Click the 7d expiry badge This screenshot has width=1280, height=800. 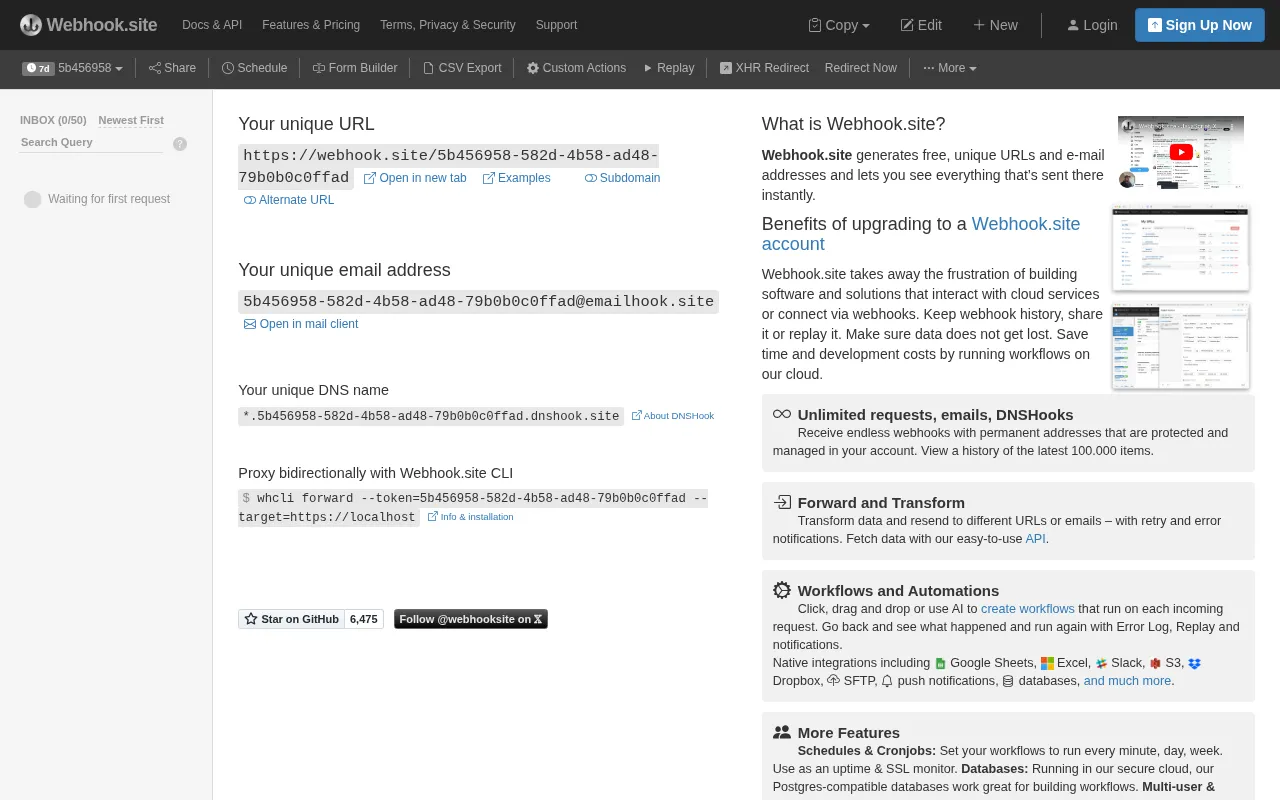tap(38, 68)
